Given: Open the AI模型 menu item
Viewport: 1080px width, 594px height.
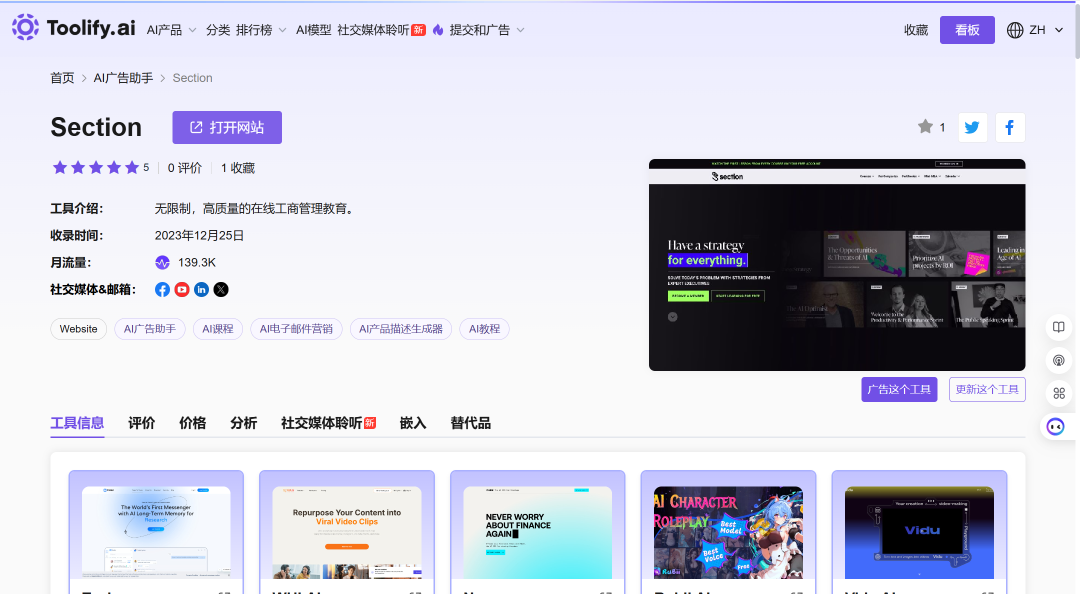Looking at the screenshot, I should [x=313, y=30].
